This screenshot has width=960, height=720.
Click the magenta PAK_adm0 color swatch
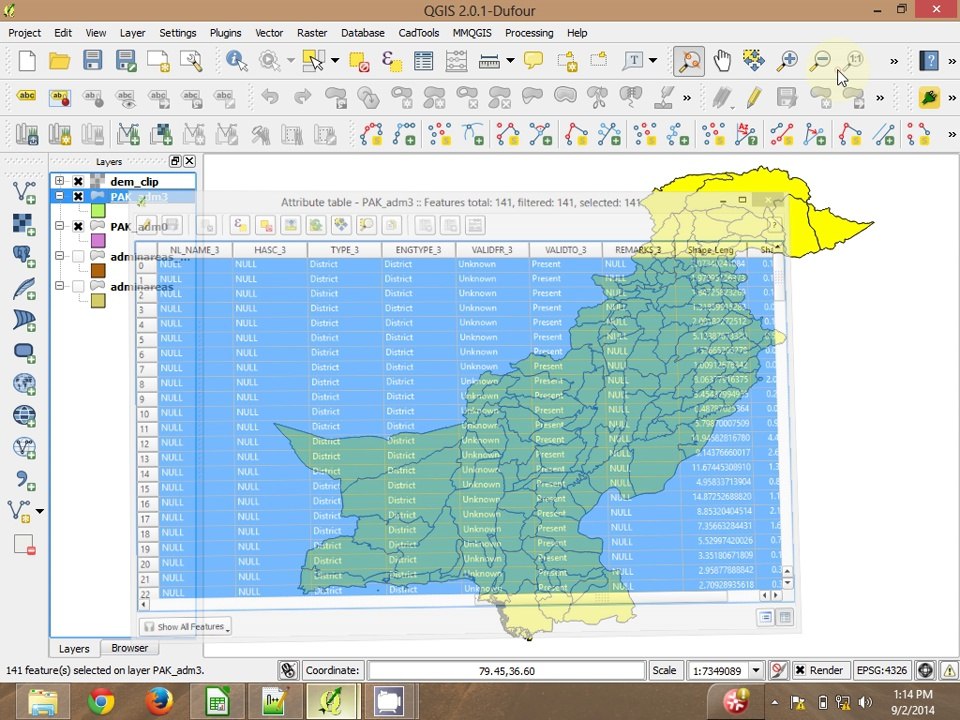98,241
